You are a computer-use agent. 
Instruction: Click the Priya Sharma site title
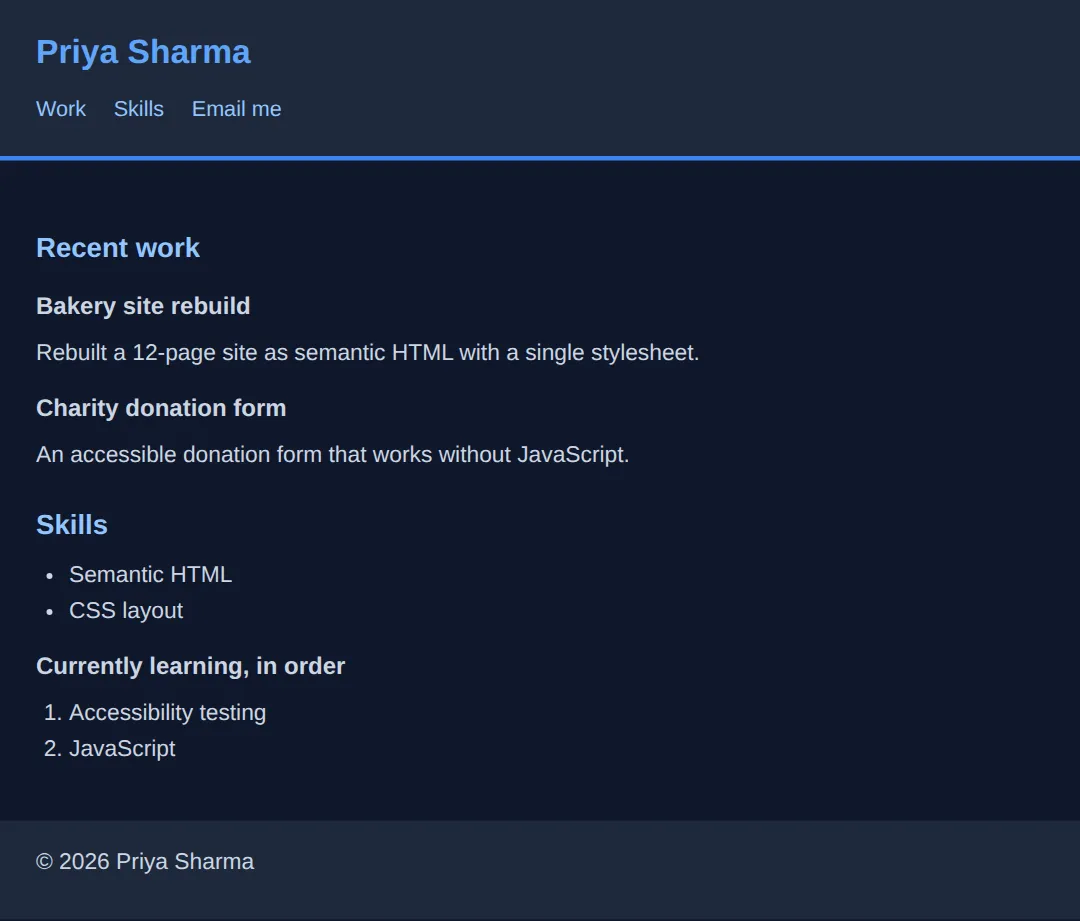(x=143, y=52)
